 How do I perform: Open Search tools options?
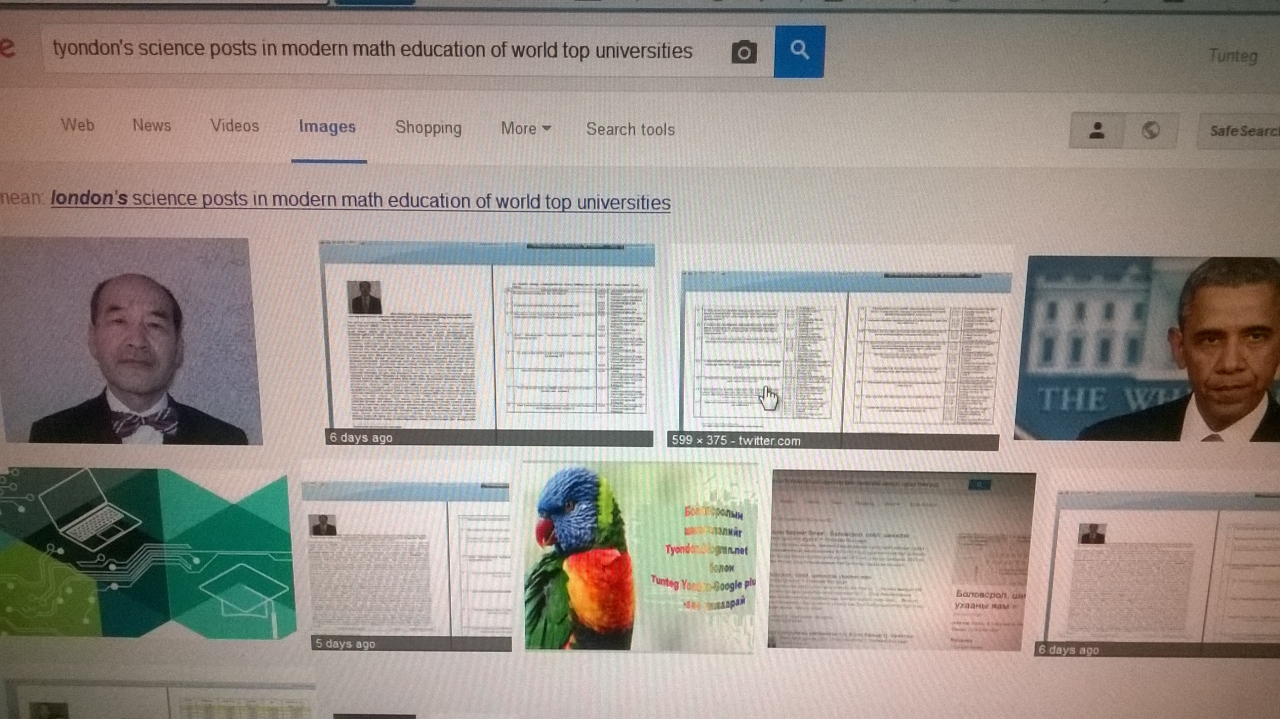[630, 129]
